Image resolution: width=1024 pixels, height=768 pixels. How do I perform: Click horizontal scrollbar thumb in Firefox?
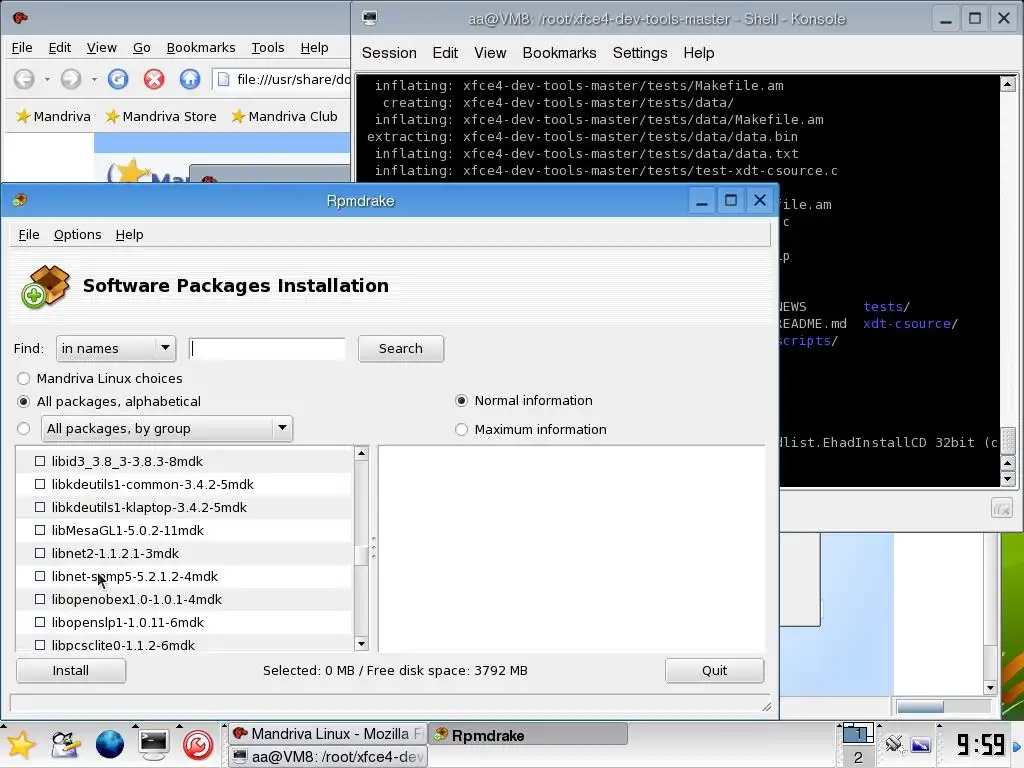coord(920,707)
